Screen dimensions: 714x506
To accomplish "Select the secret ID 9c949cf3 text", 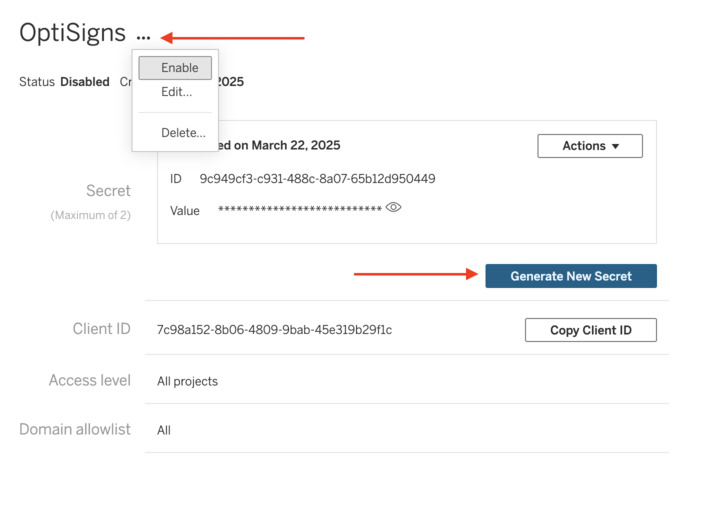I will tap(317, 179).
